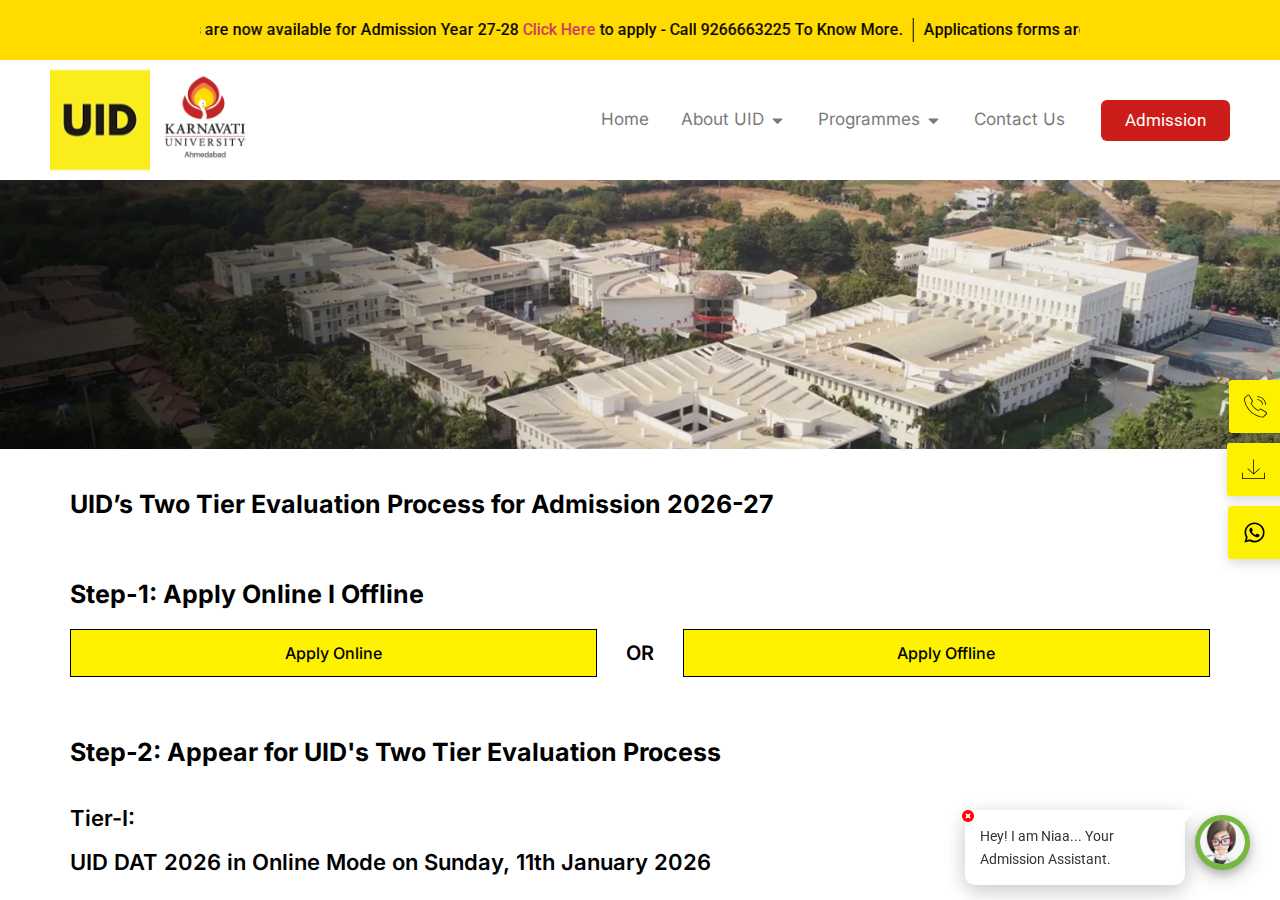1280x900 pixels.
Task: Open the Programmes menu
Action: (869, 119)
